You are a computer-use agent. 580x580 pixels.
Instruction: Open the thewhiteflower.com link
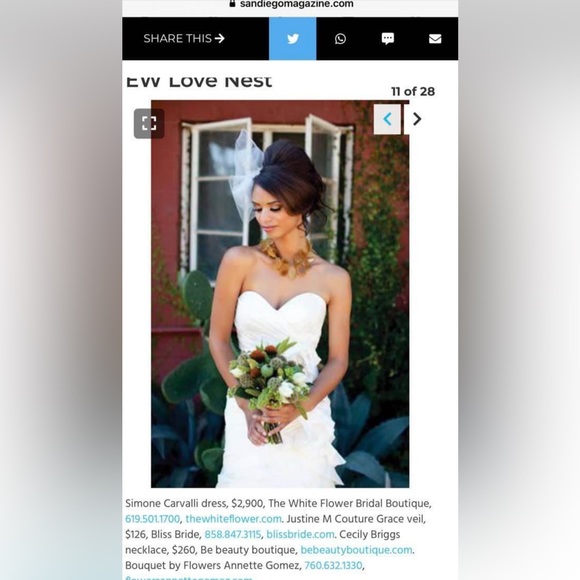tap(233, 519)
